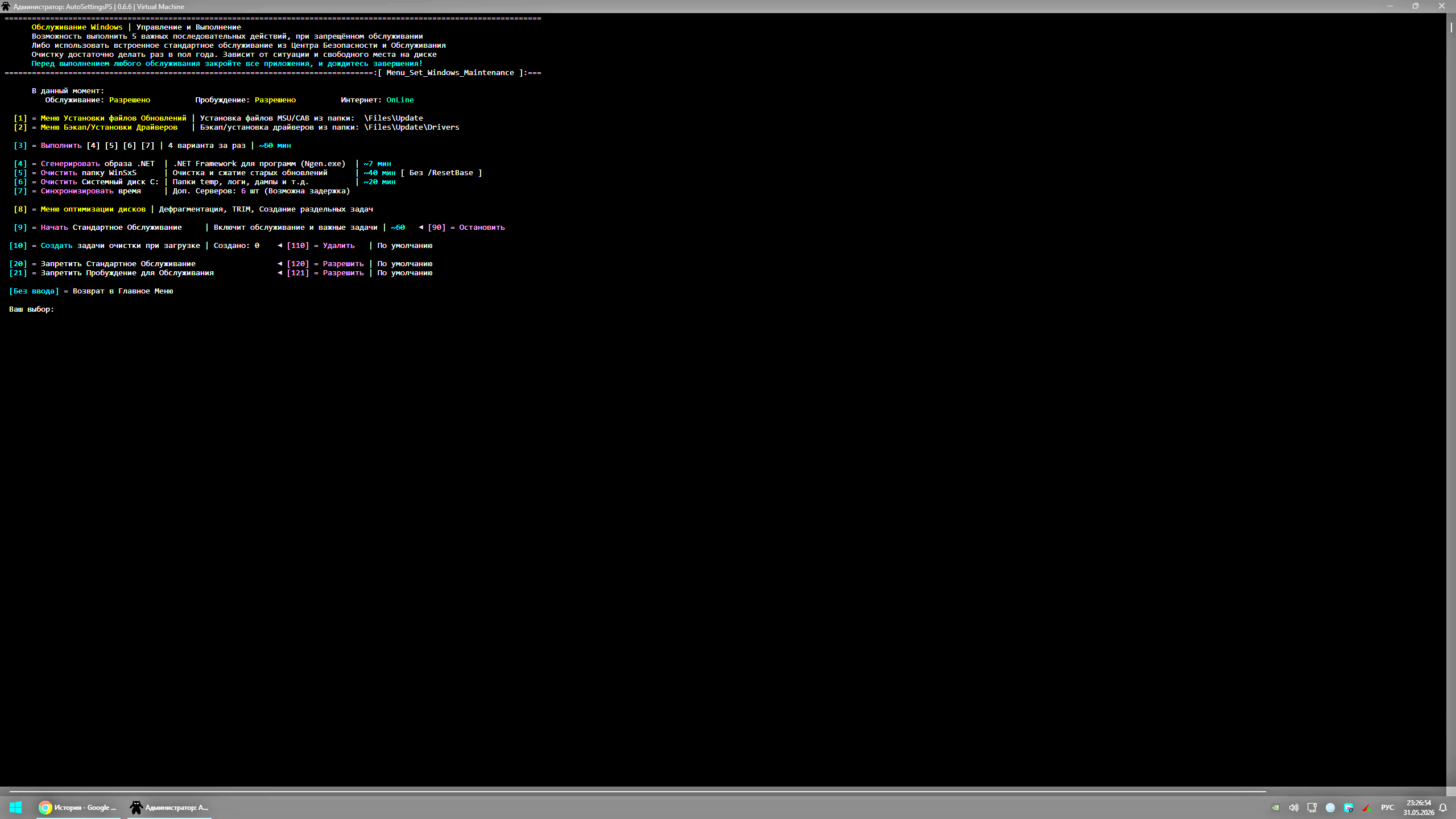The image size is (1456, 819).
Task: Click the text 'Menu_Set_Windows_Maintenance'
Action: (x=450, y=72)
